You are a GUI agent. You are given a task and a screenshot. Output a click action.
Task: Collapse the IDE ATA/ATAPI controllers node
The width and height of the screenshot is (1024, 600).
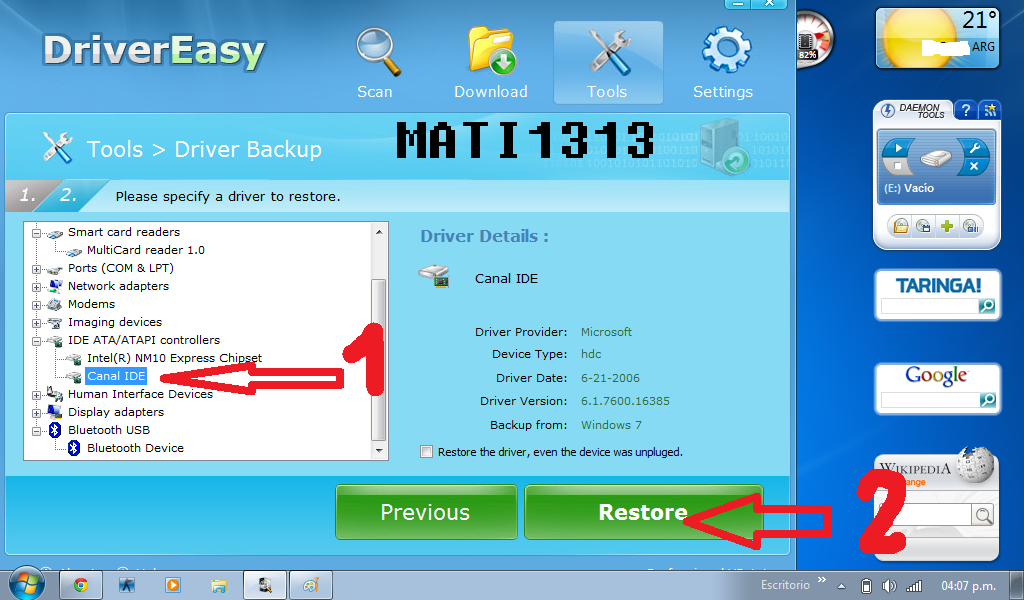[37, 341]
